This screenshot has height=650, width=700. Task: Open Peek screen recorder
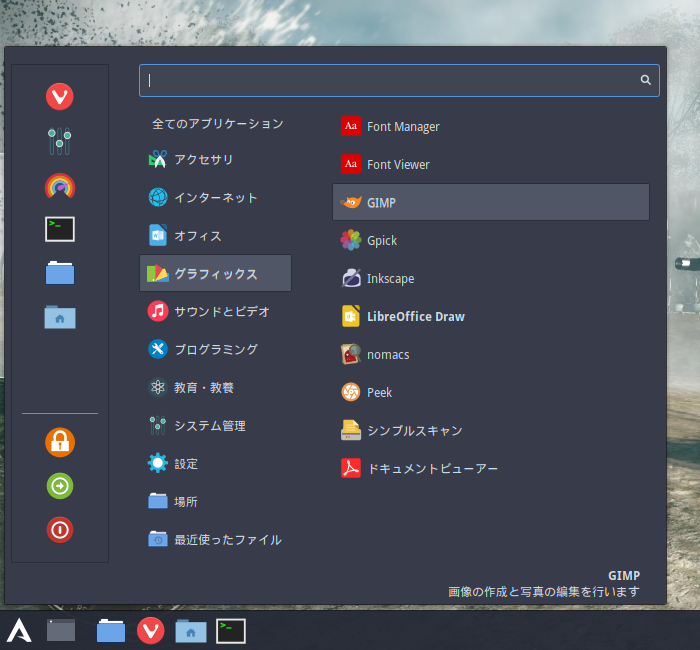[491, 392]
